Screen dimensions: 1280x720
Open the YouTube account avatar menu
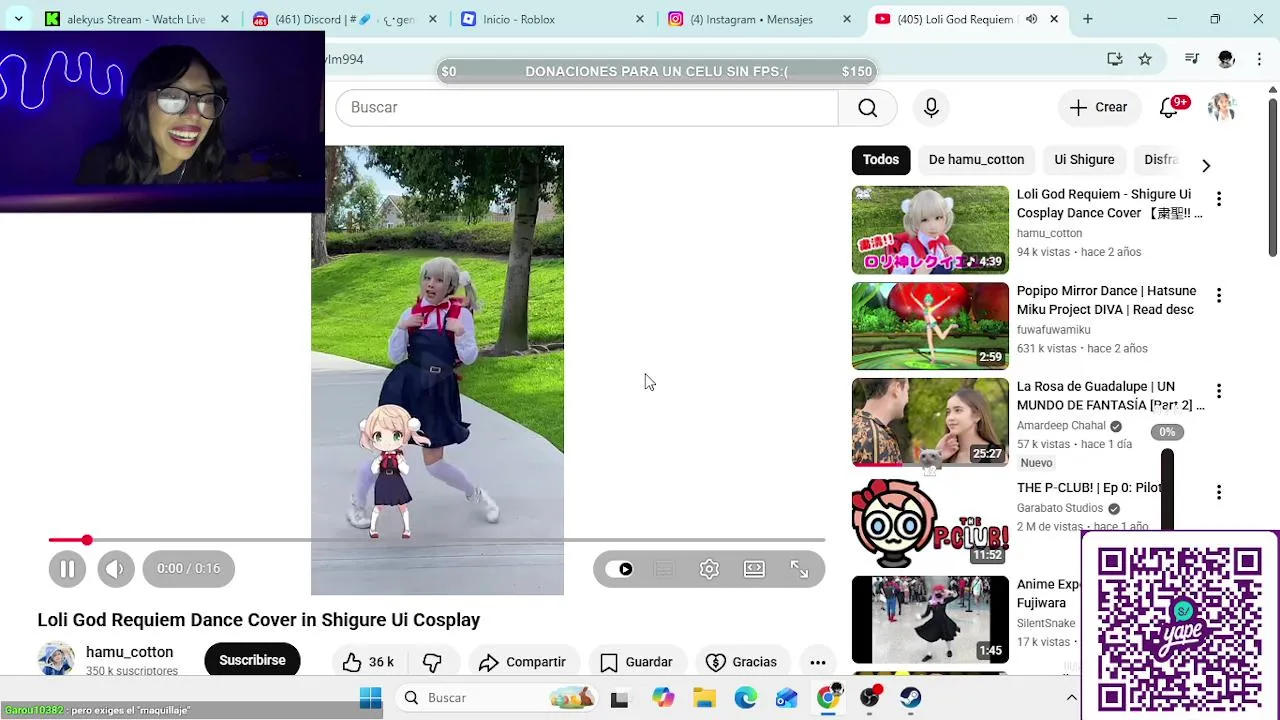[1222, 107]
